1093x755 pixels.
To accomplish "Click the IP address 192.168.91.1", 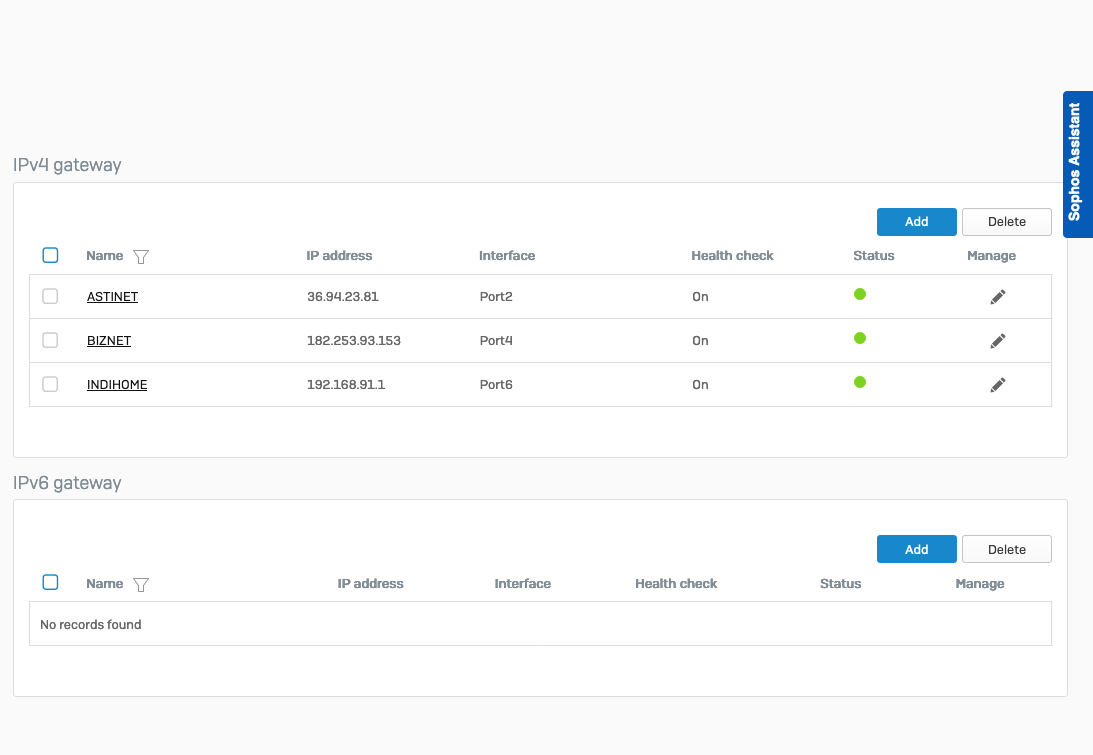I will click(346, 384).
